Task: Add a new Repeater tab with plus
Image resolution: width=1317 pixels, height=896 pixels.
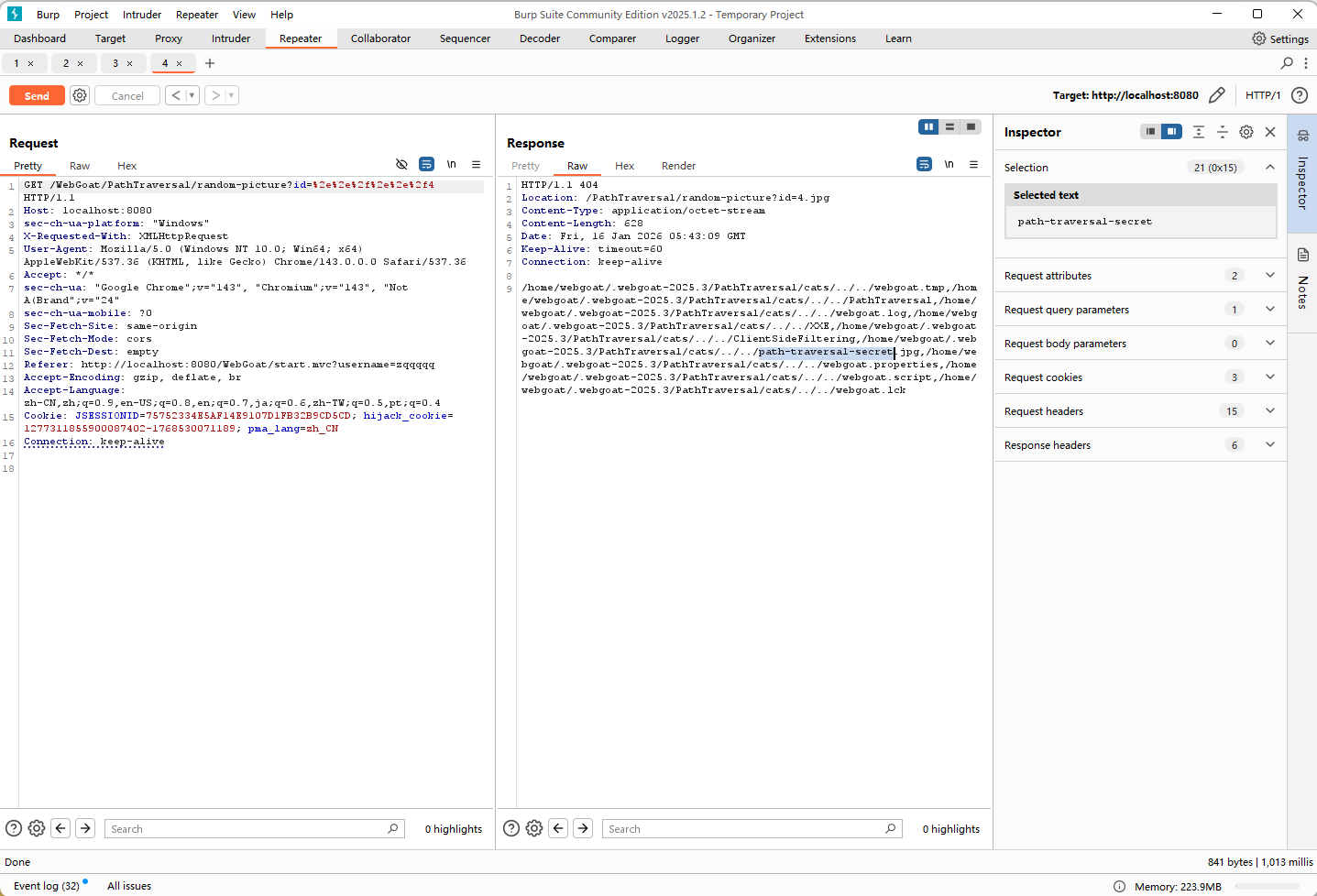Action: [210, 63]
